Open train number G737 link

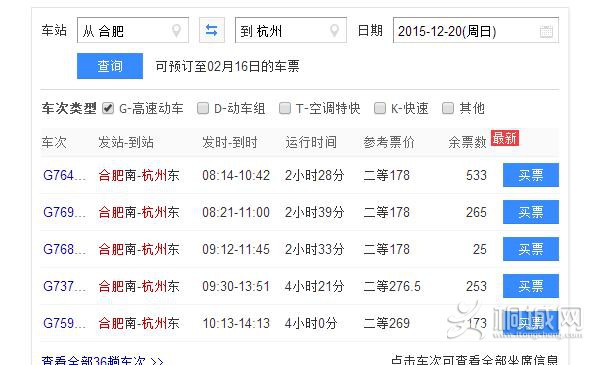tap(64, 286)
